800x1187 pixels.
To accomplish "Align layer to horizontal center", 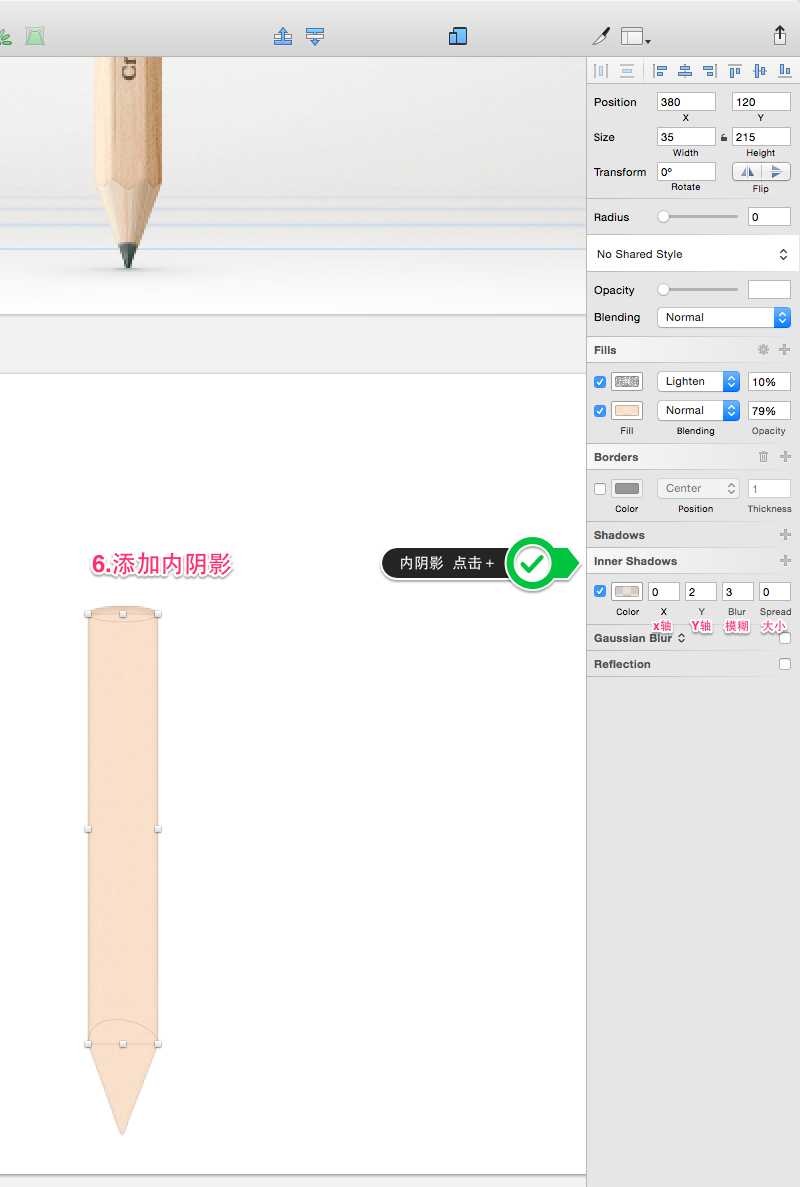I will tap(685, 71).
